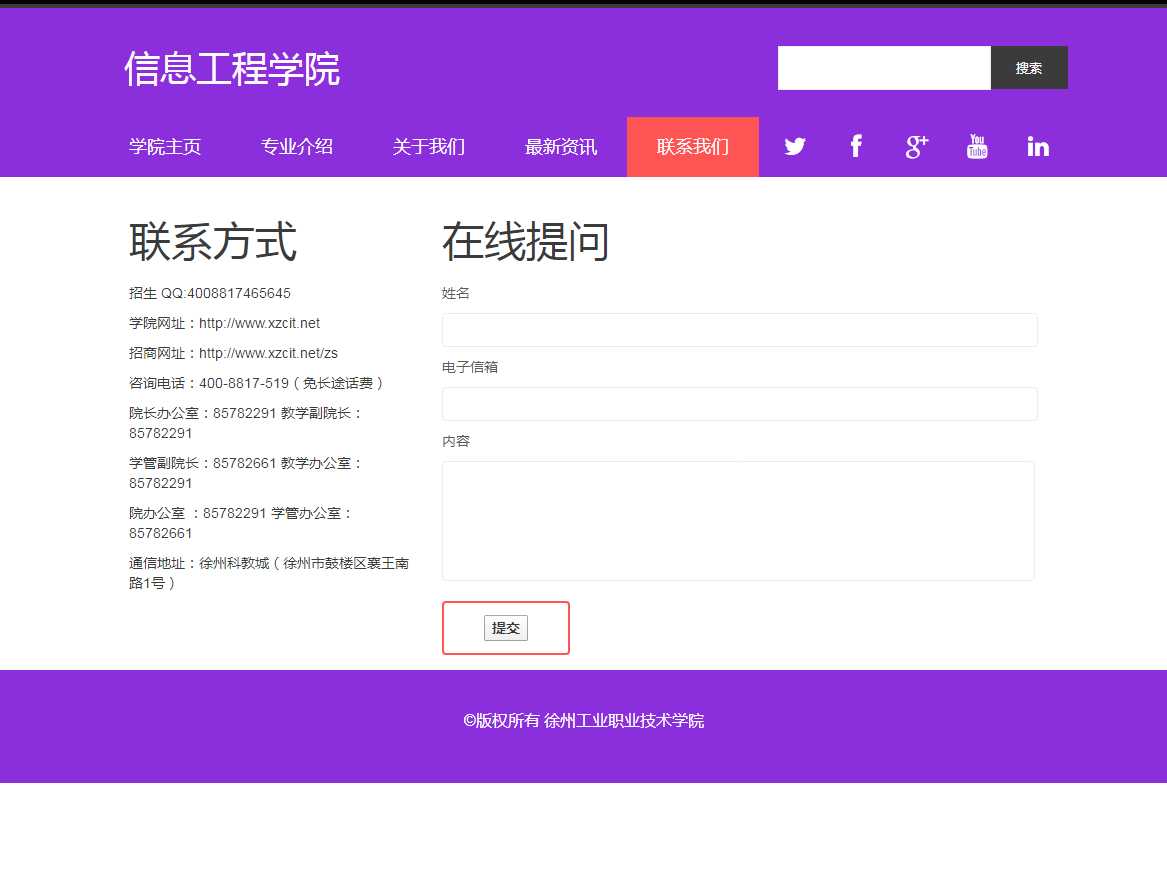
Task: Select 关于我们 from the navigation bar
Action: (429, 147)
